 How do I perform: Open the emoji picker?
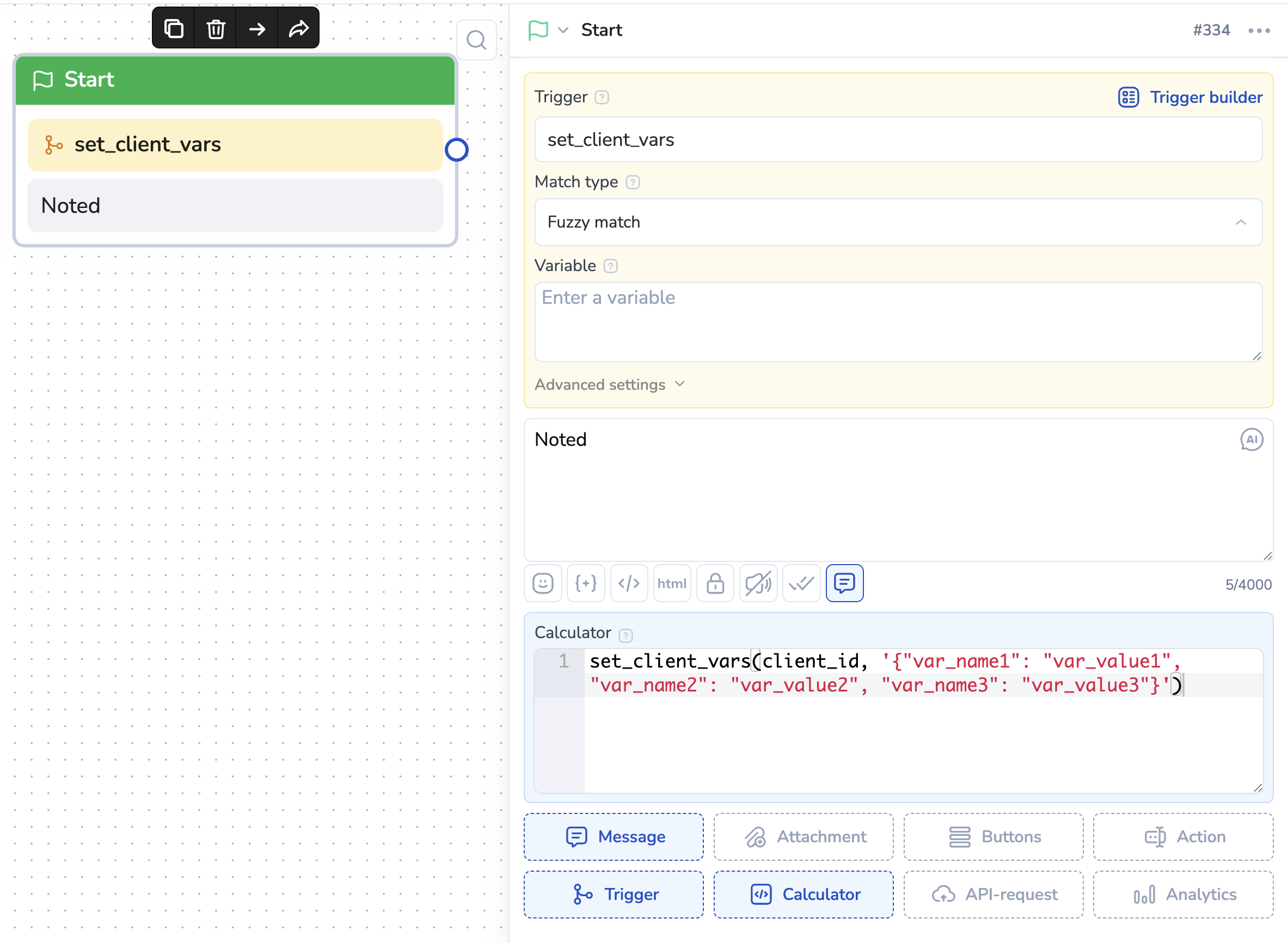pos(543,583)
